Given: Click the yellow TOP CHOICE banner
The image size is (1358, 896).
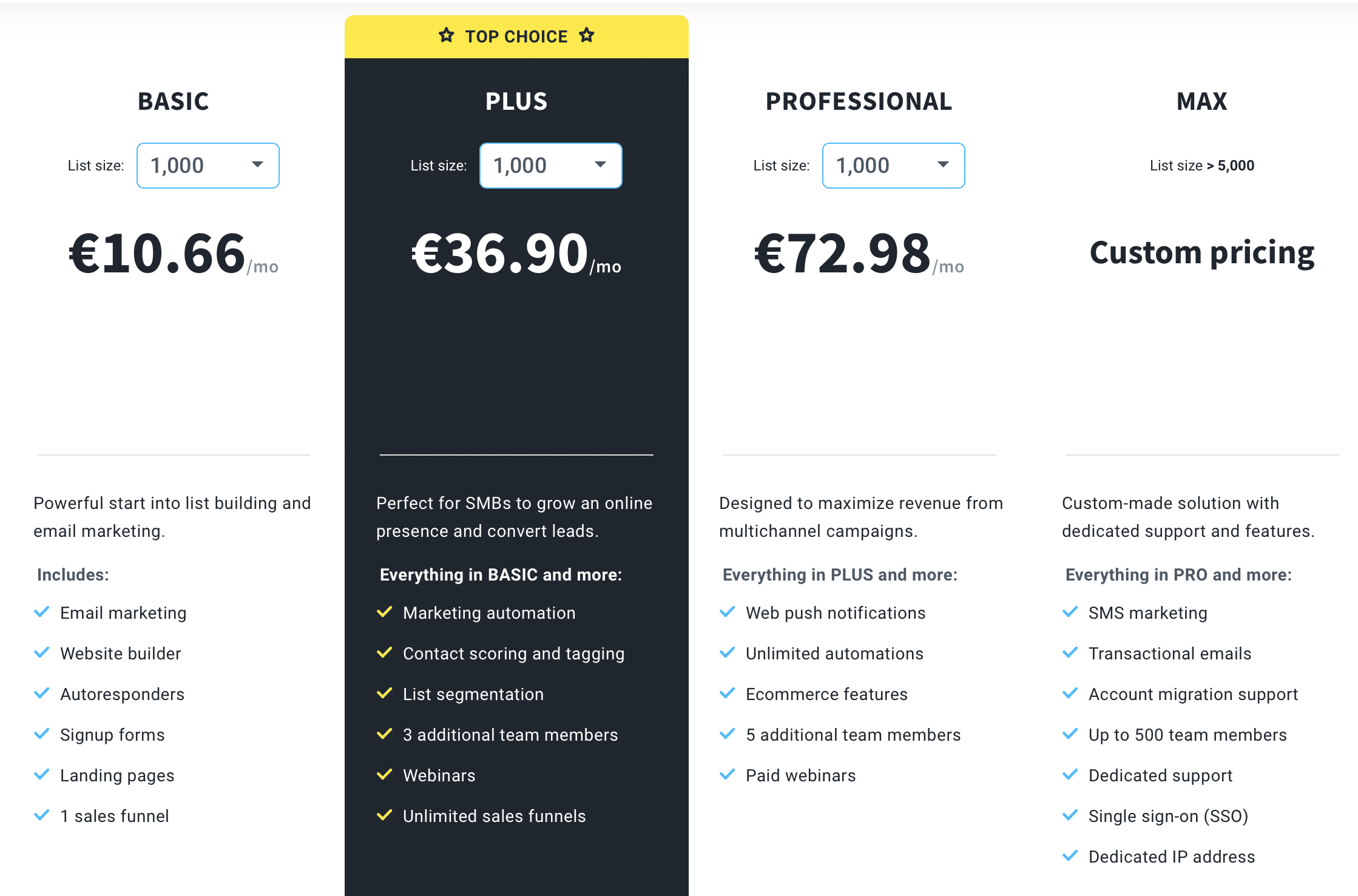Looking at the screenshot, I should pyautogui.click(x=516, y=36).
